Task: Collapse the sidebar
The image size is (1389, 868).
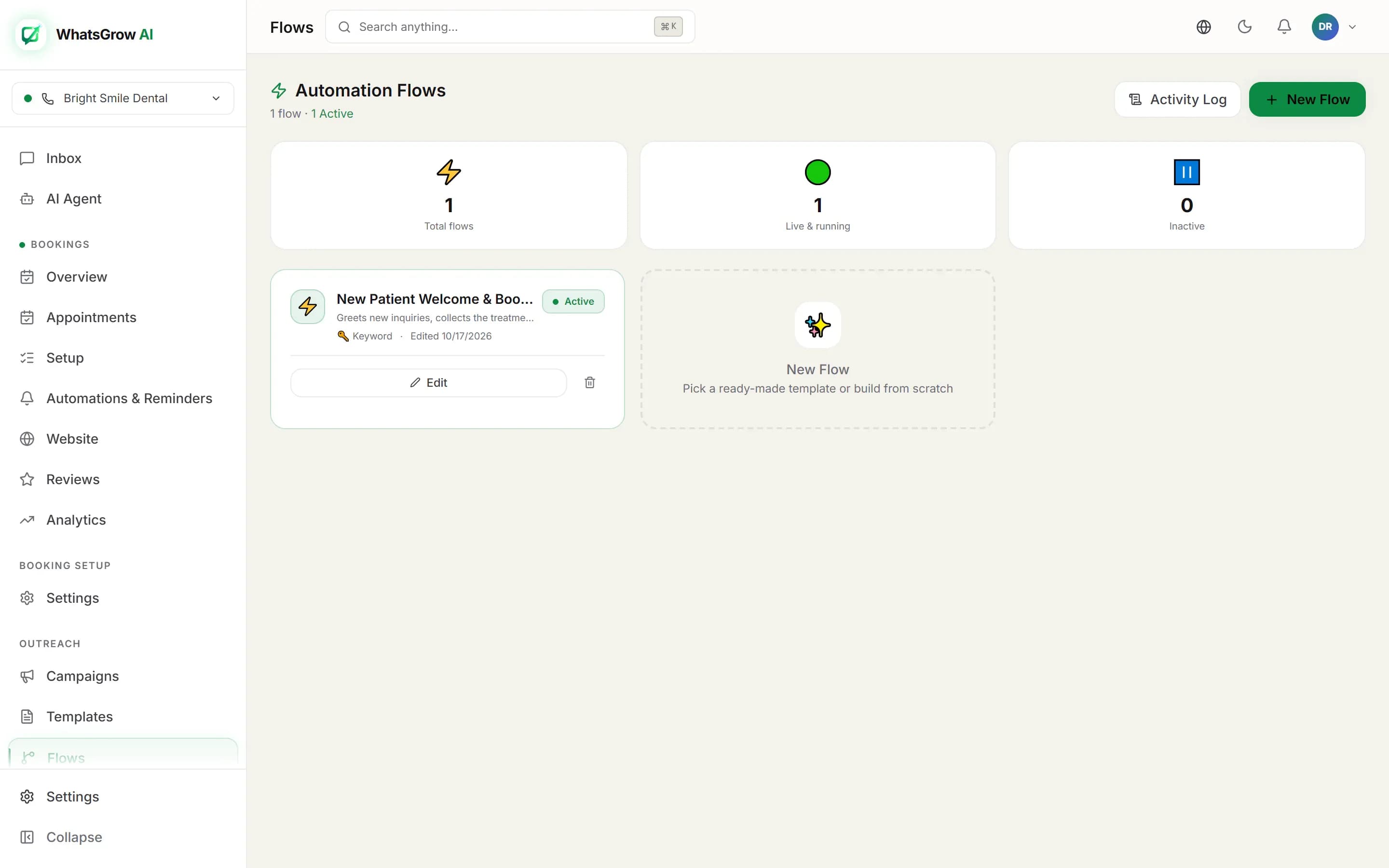Action: 123,837
